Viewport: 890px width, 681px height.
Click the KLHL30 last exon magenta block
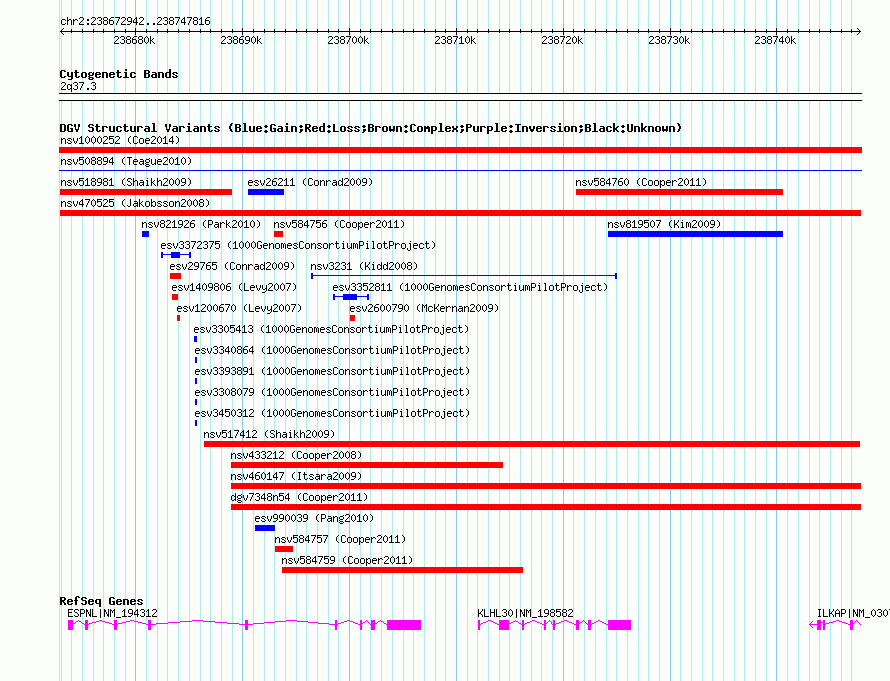[619, 625]
